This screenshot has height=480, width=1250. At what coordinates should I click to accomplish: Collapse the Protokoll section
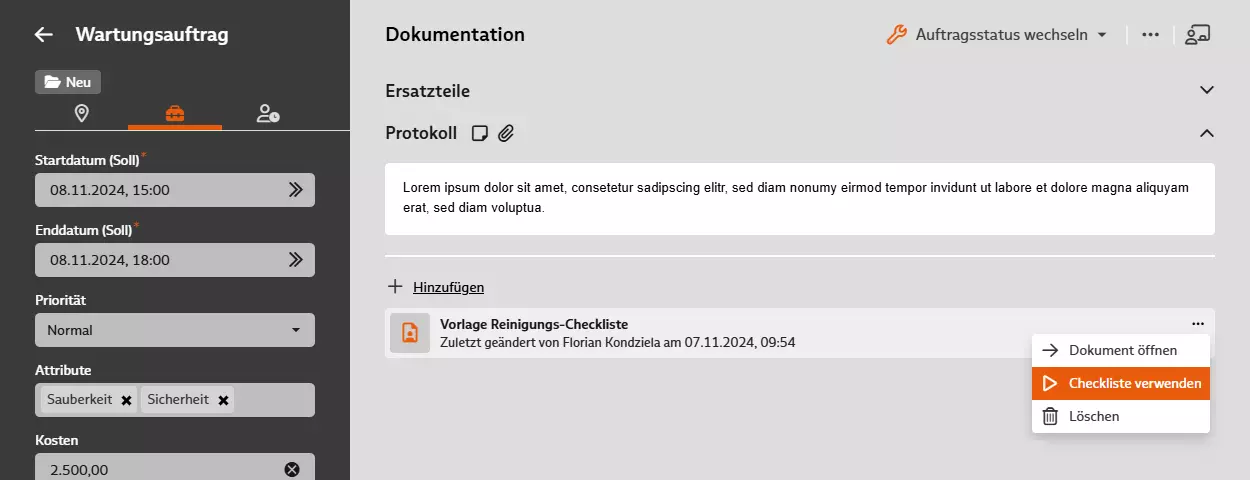pyautogui.click(x=1206, y=133)
